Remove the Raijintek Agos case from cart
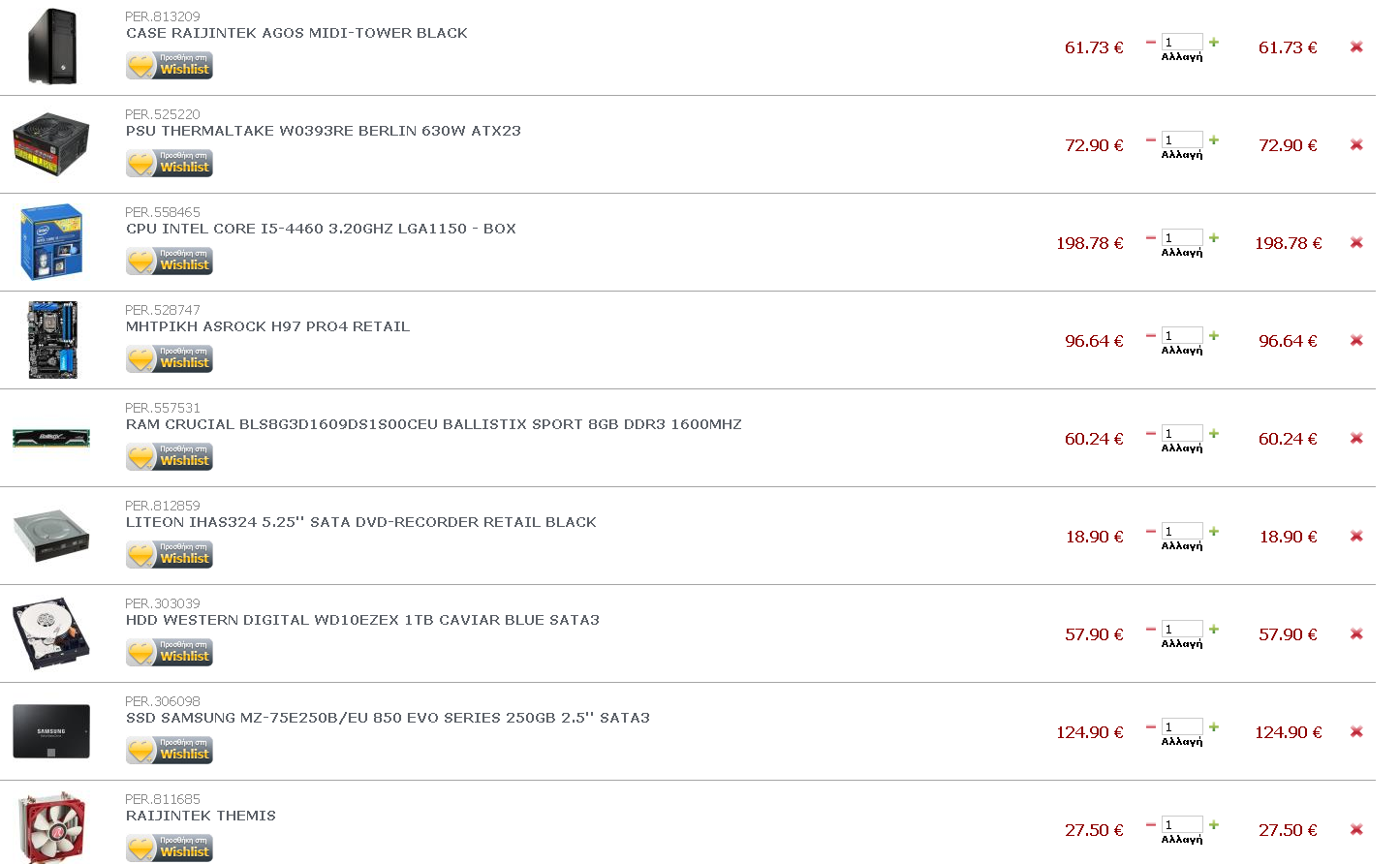This screenshot has height=864, width=1400. 1356,47
